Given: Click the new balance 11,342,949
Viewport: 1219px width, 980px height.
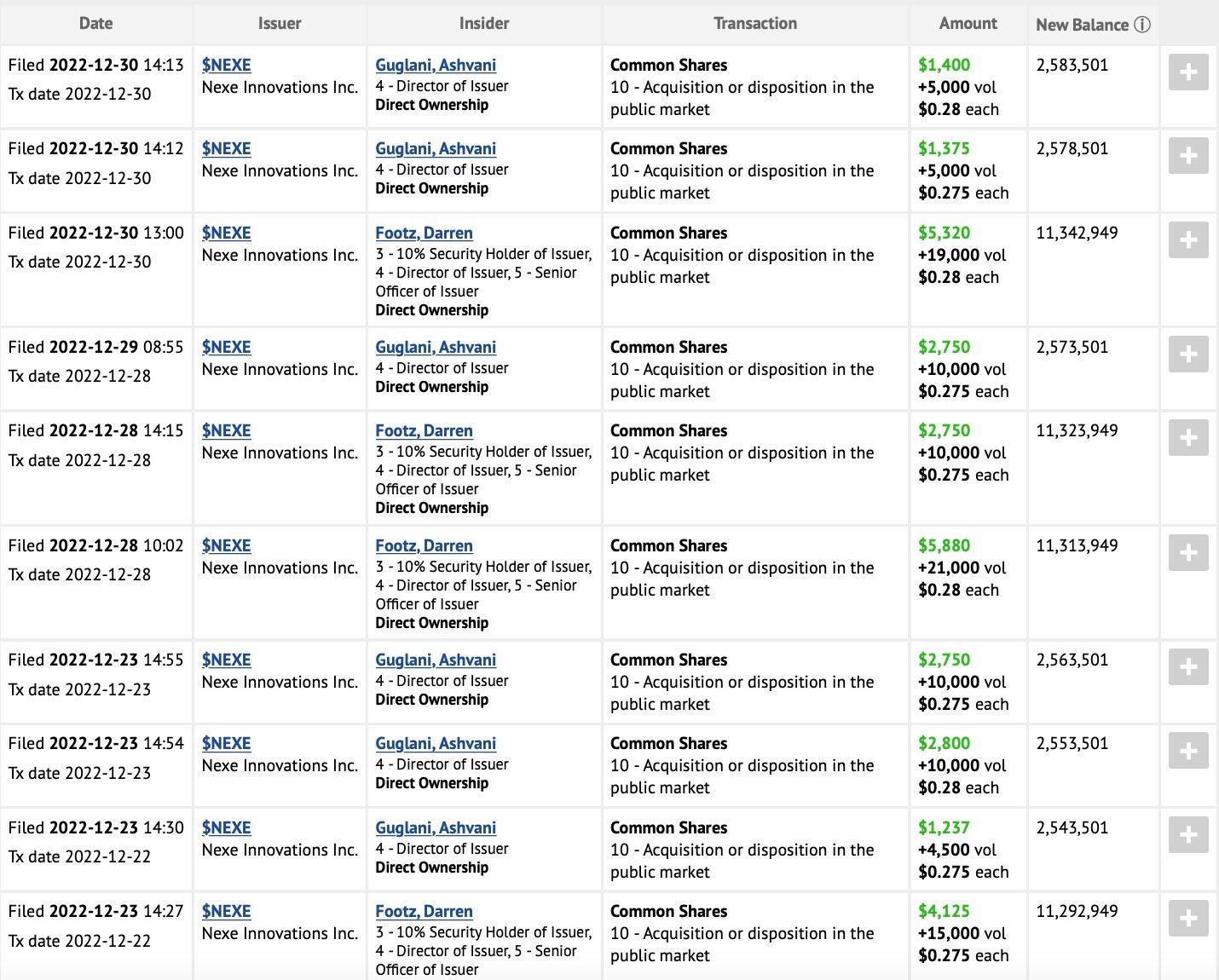Looking at the screenshot, I should pos(1077,233).
